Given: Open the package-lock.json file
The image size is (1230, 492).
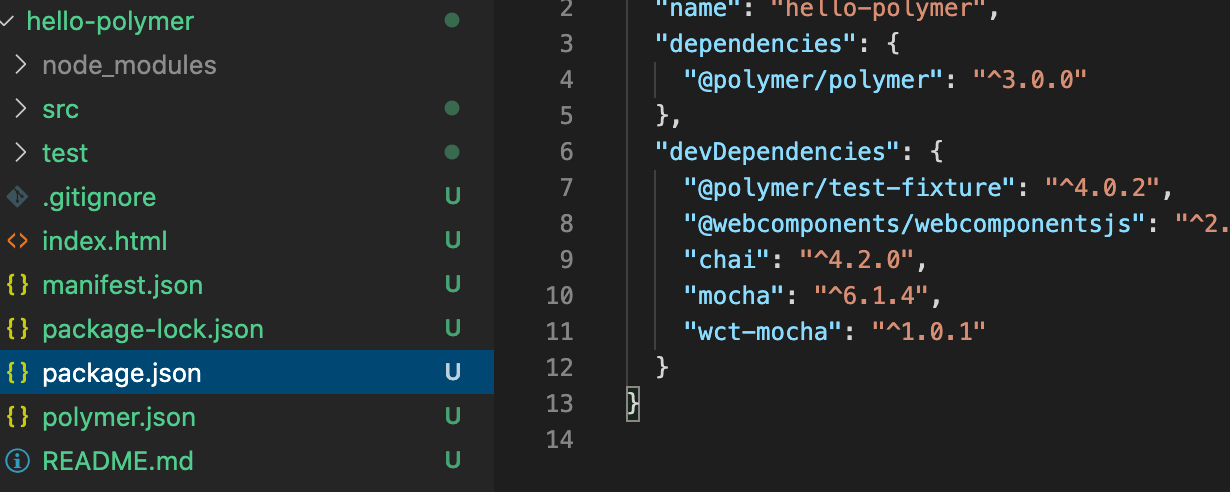Looking at the screenshot, I should point(153,329).
